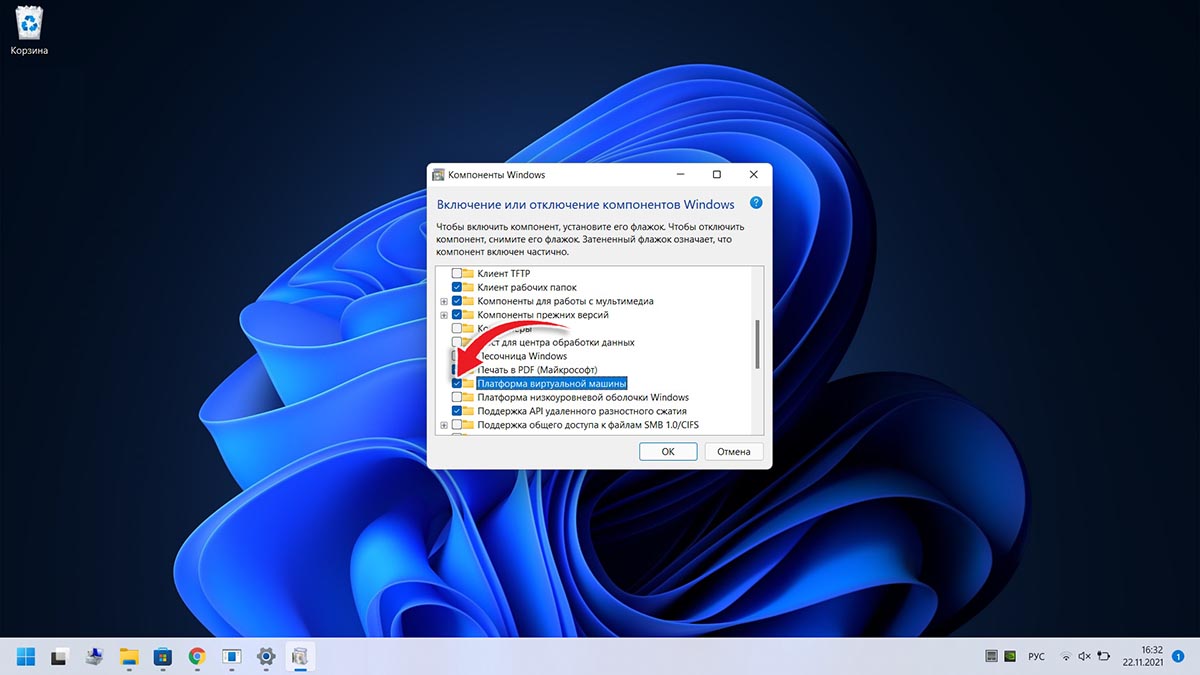Image resolution: width=1200 pixels, height=675 pixels.
Task: Expand Компоненты прежних версий node
Action: 444,315
